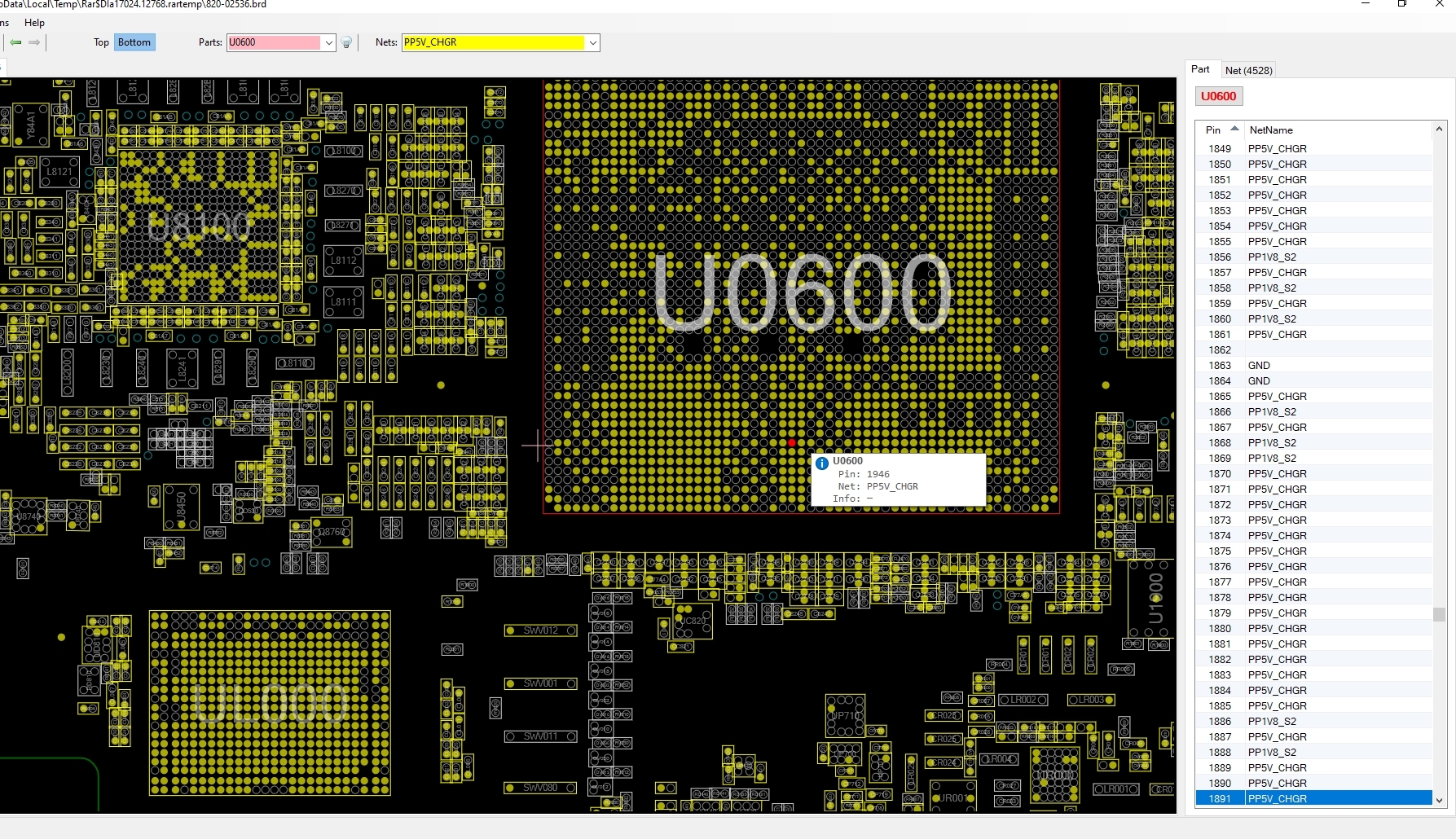
Task: Switch to the Part tab
Action: [1200, 69]
